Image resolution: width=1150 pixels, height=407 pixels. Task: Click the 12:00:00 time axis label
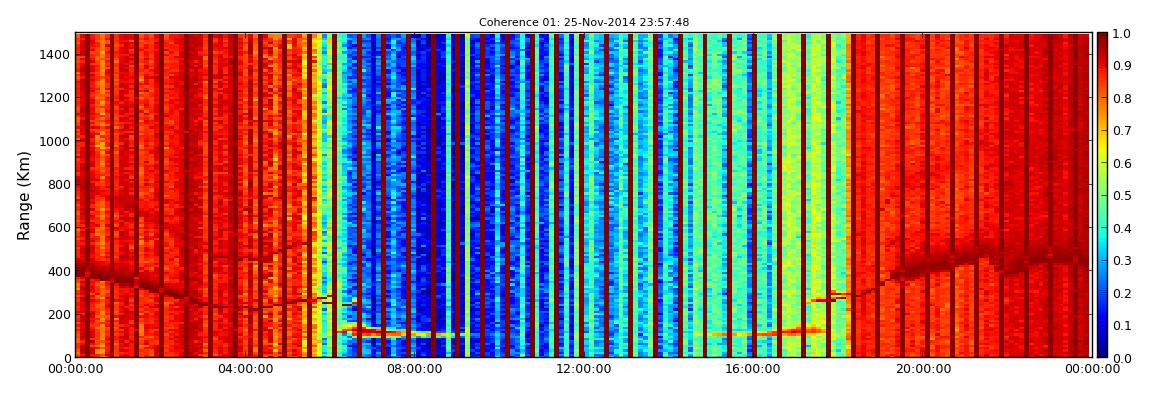click(583, 369)
